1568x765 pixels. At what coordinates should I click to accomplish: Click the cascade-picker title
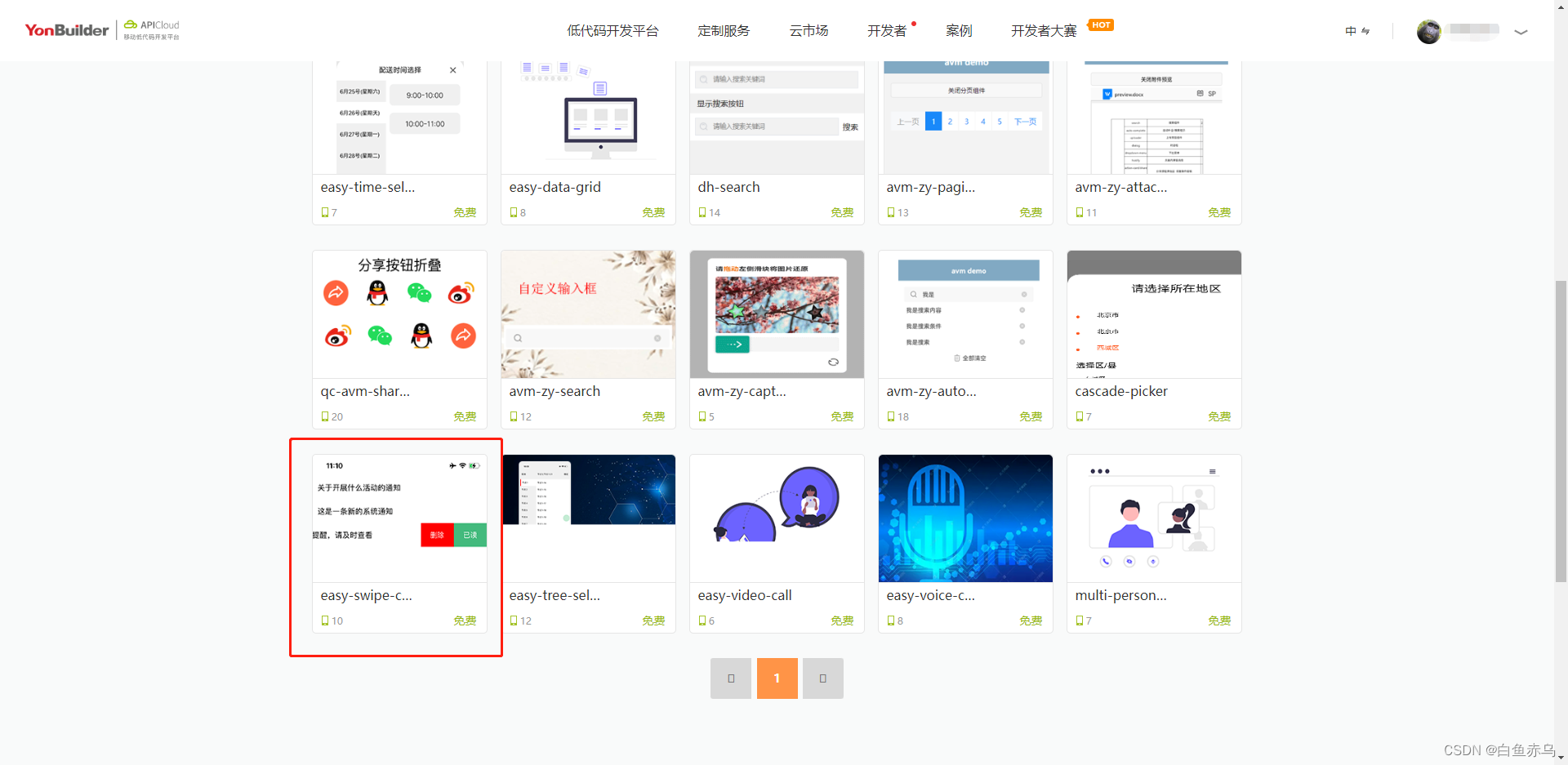coord(1121,391)
